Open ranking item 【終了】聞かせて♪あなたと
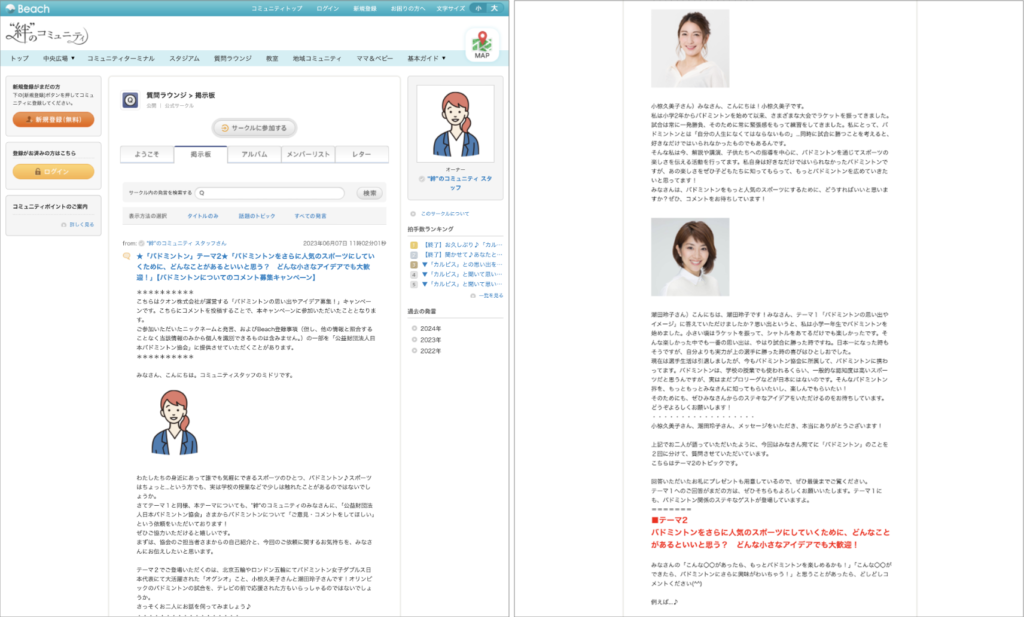Viewport: 1024px width, 617px height. point(463,255)
